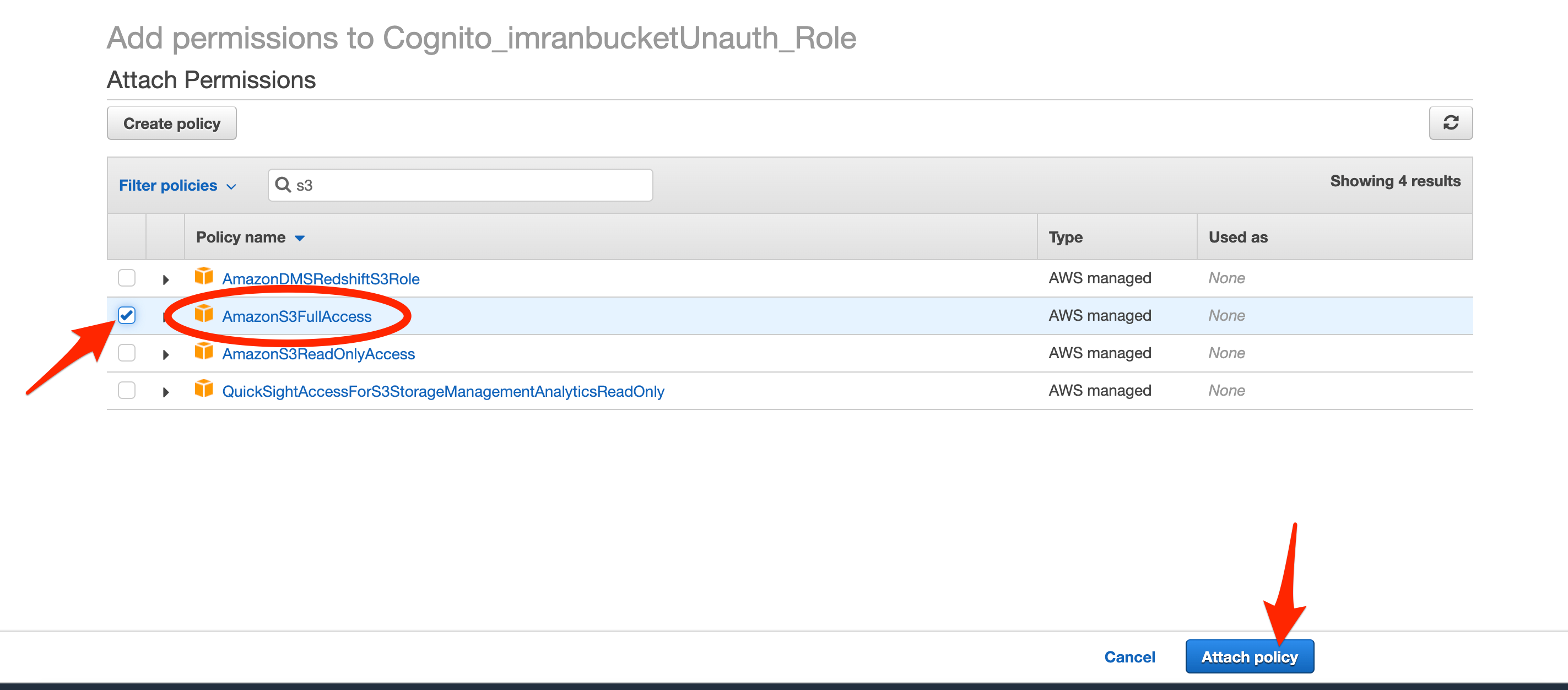This screenshot has height=690, width=1568.
Task: Click the search magnifier icon
Action: click(283, 185)
